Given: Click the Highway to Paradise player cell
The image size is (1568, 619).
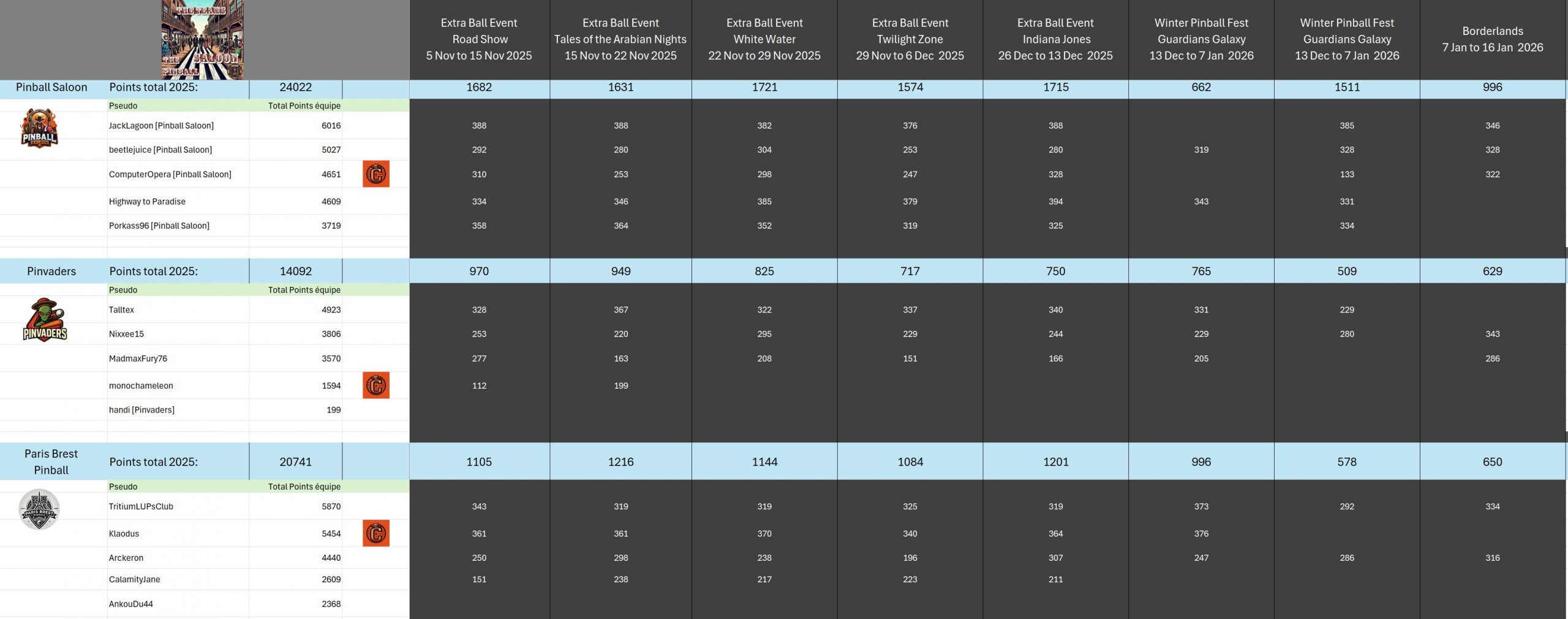Looking at the screenshot, I should pos(147,202).
